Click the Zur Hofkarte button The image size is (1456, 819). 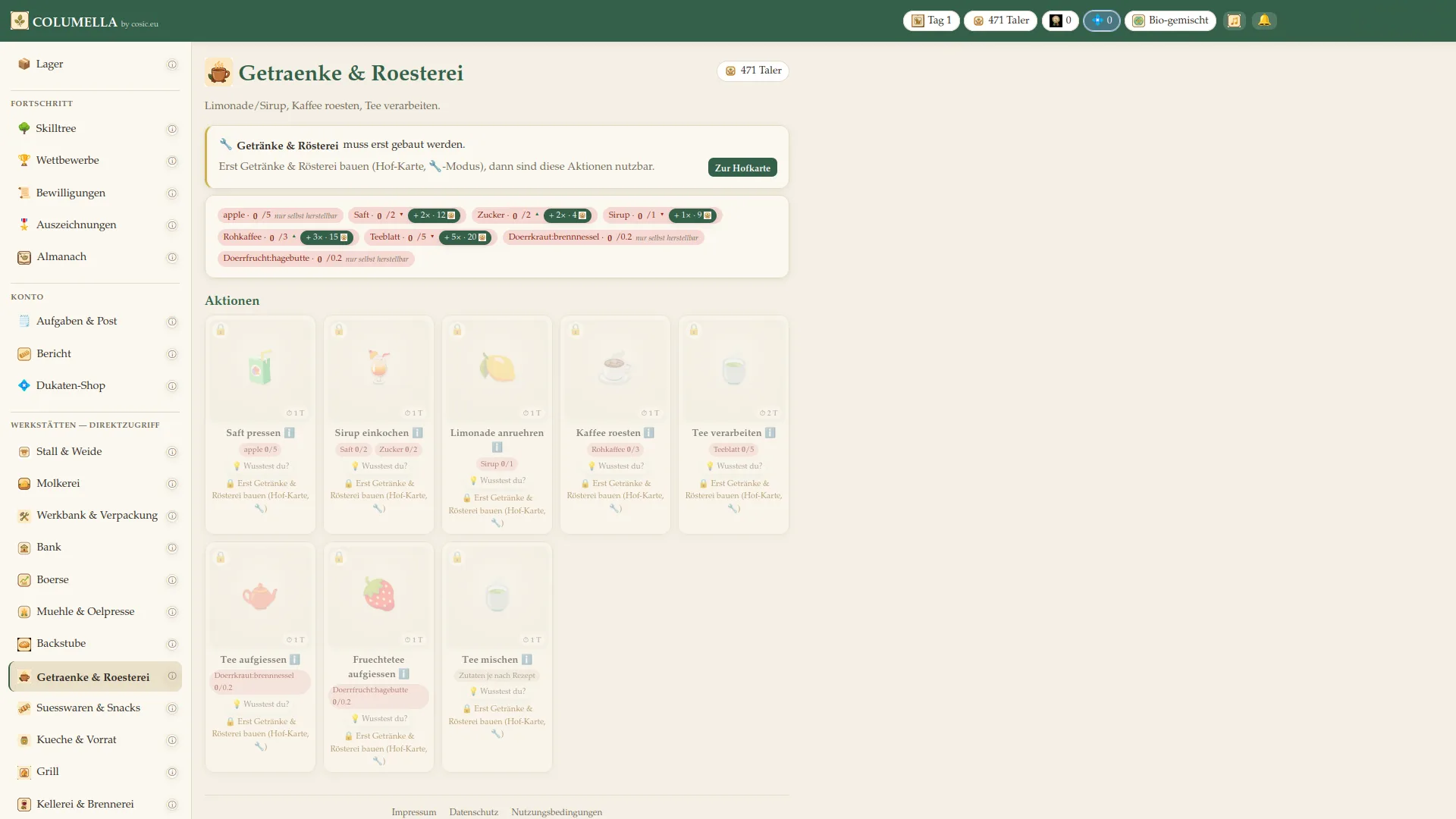[742, 168]
